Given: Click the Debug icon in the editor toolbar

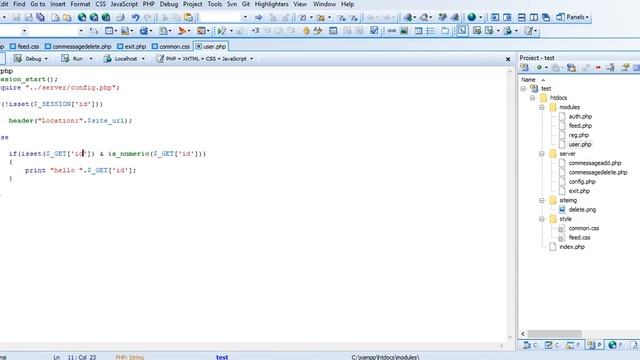Looking at the screenshot, I should [18, 59].
